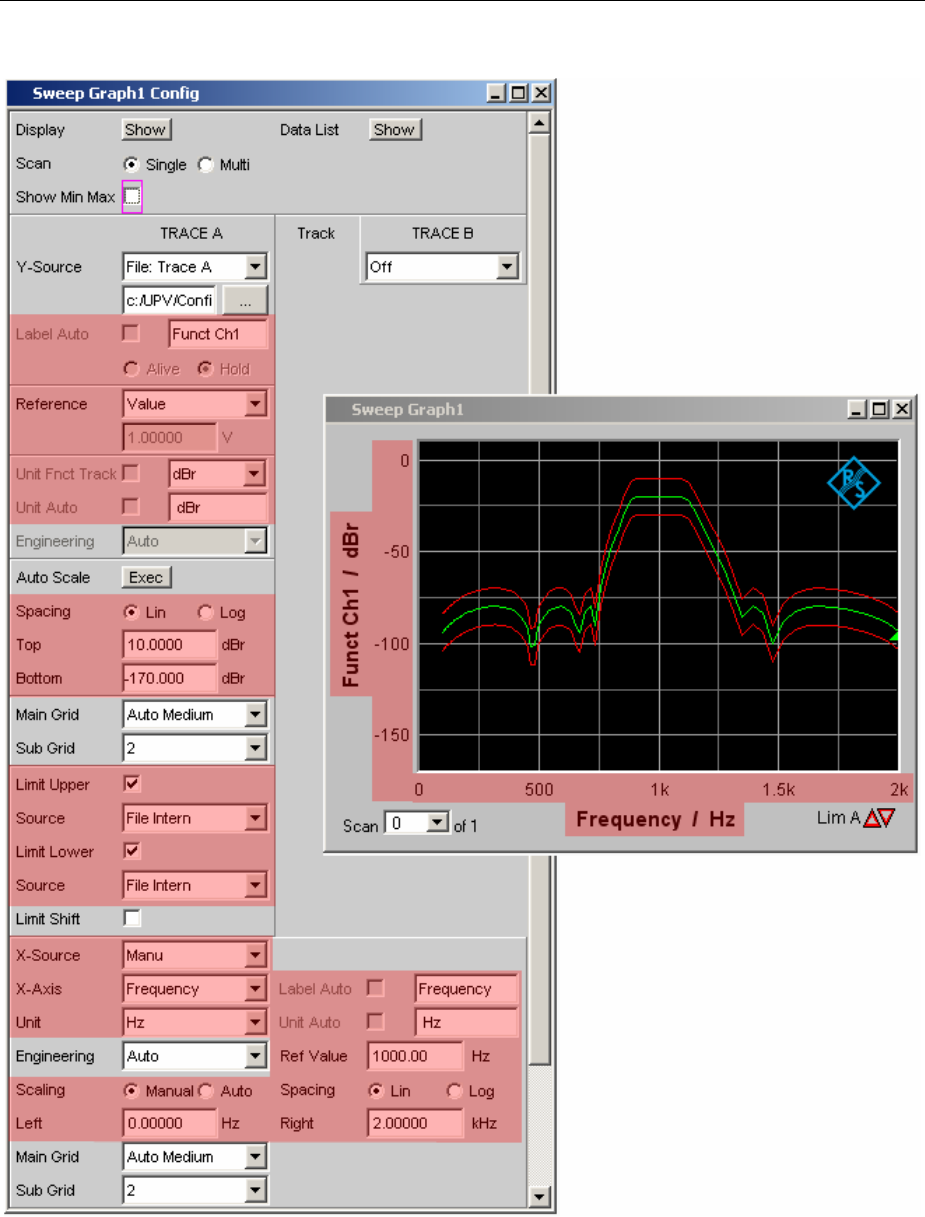925x1217 pixels.
Task: Maximize the Sweep Graph1 Config window
Action: (518, 93)
